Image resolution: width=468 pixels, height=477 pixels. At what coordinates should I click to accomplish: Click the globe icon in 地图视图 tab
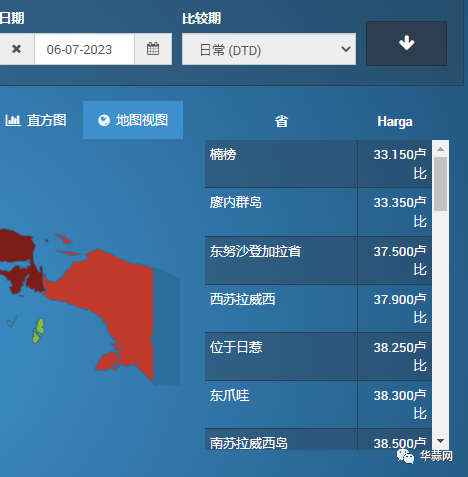tap(104, 120)
